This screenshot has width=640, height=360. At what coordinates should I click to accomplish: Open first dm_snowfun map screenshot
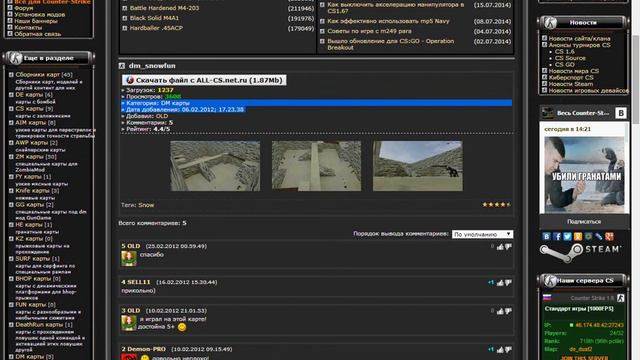pyautogui.click(x=215, y=166)
